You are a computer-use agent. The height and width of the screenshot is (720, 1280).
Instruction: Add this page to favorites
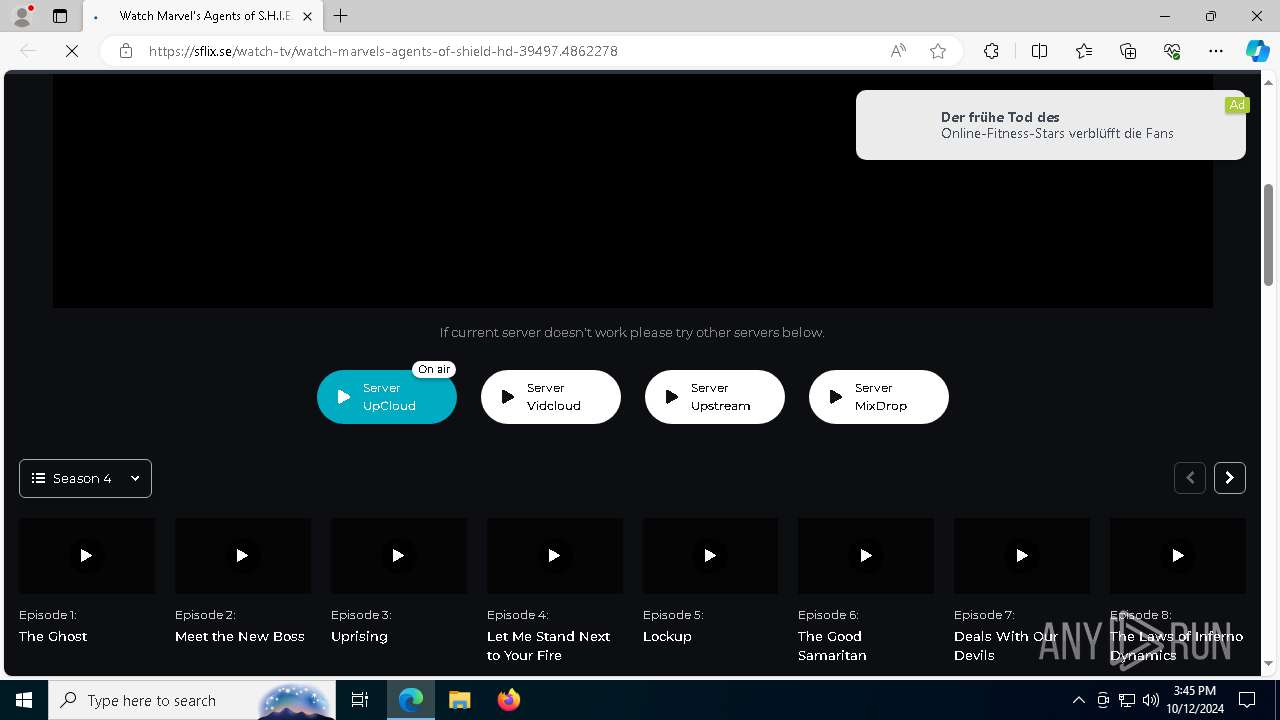[938, 51]
